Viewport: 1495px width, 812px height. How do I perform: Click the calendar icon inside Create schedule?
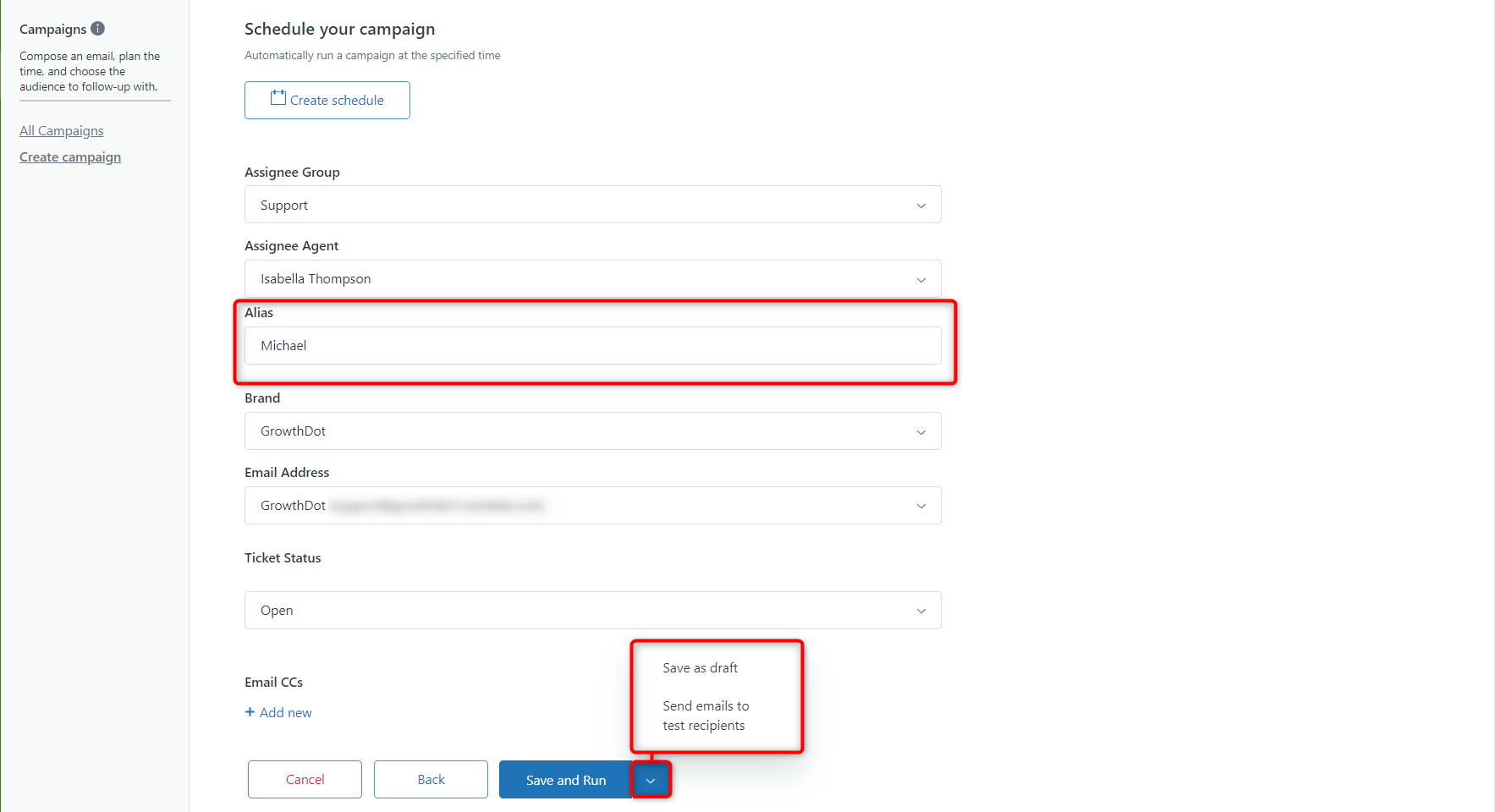coord(278,99)
